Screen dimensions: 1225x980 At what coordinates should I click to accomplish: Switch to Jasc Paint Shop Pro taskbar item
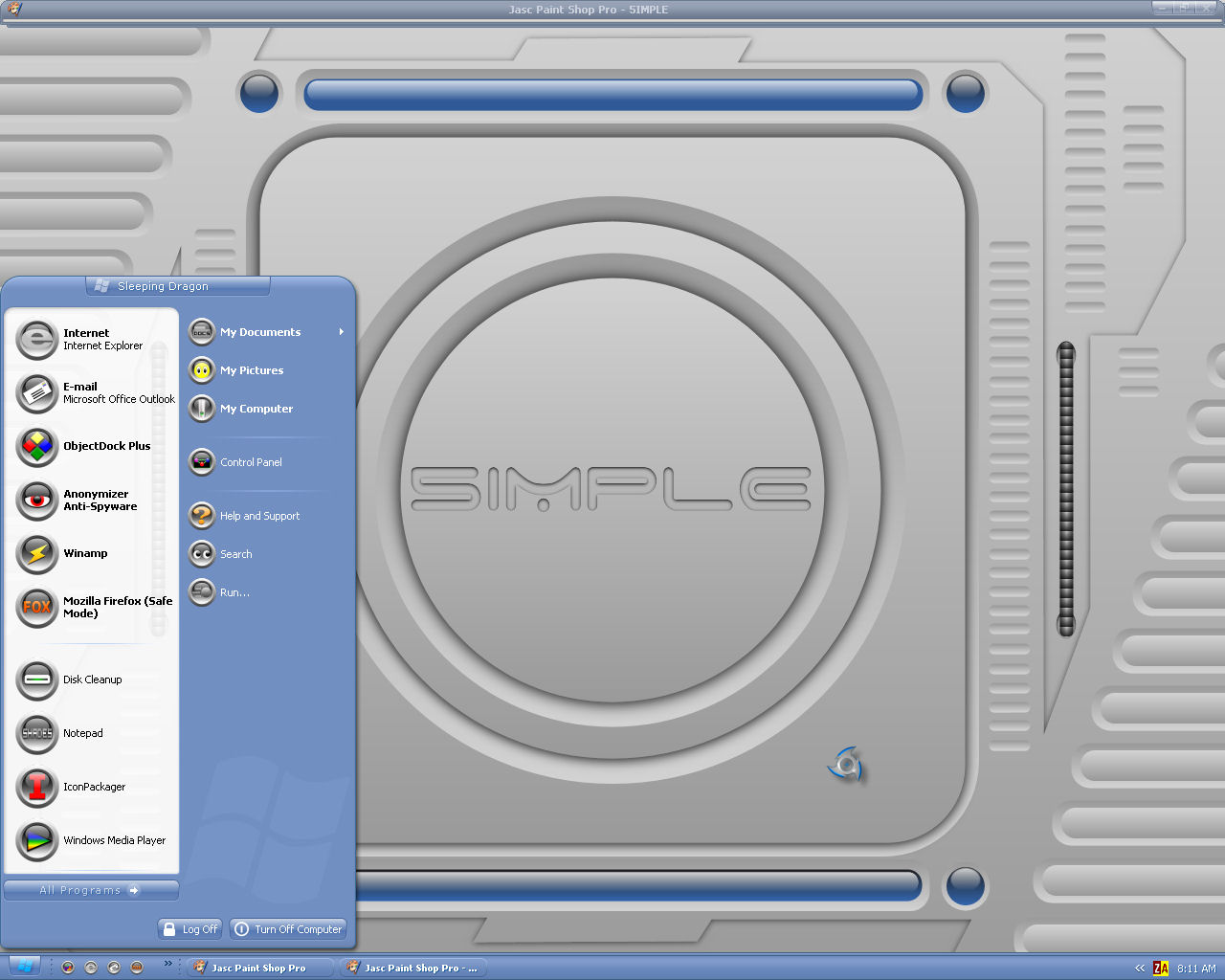(x=259, y=968)
